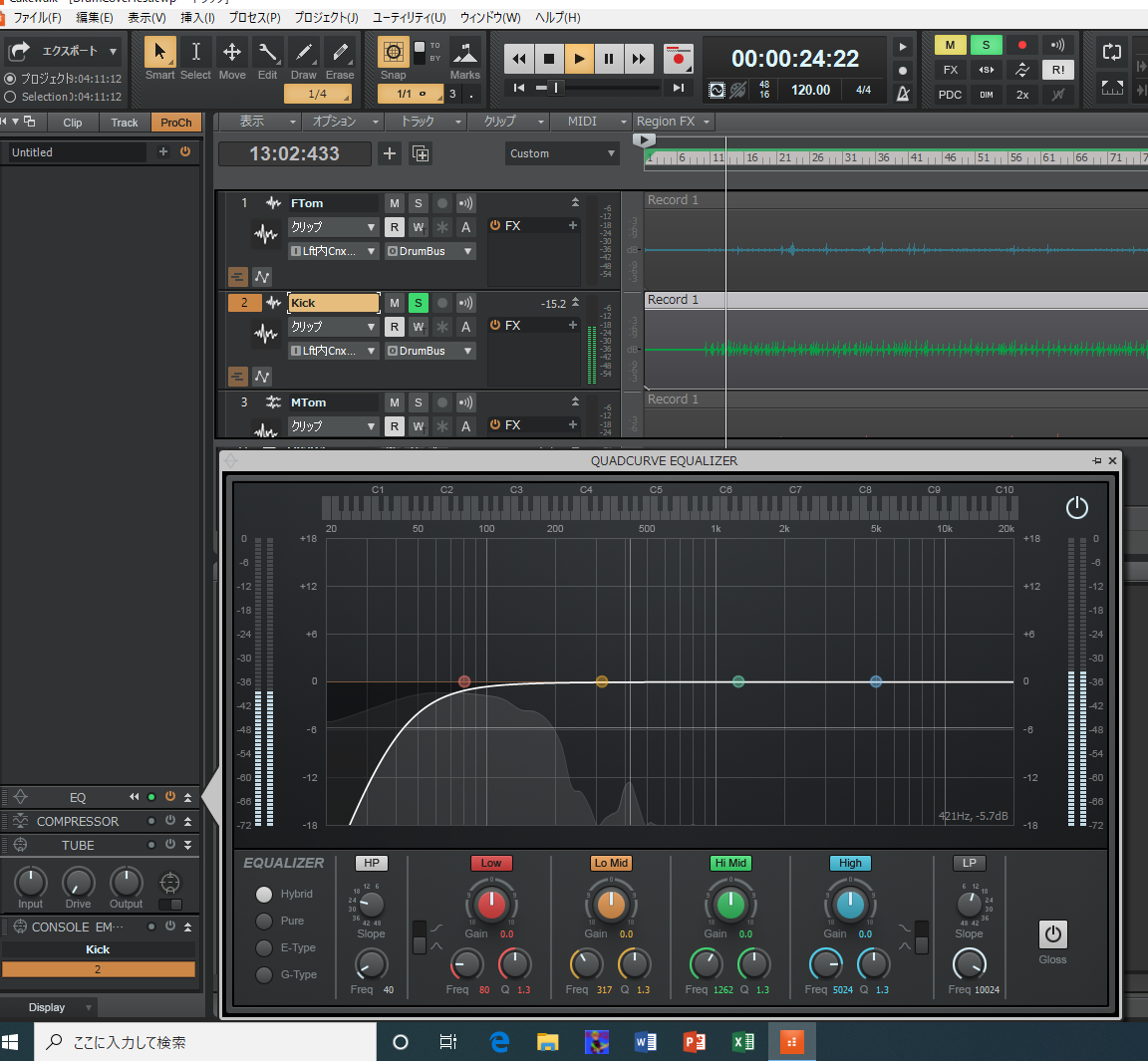Add a new track with plus button

tap(390, 153)
